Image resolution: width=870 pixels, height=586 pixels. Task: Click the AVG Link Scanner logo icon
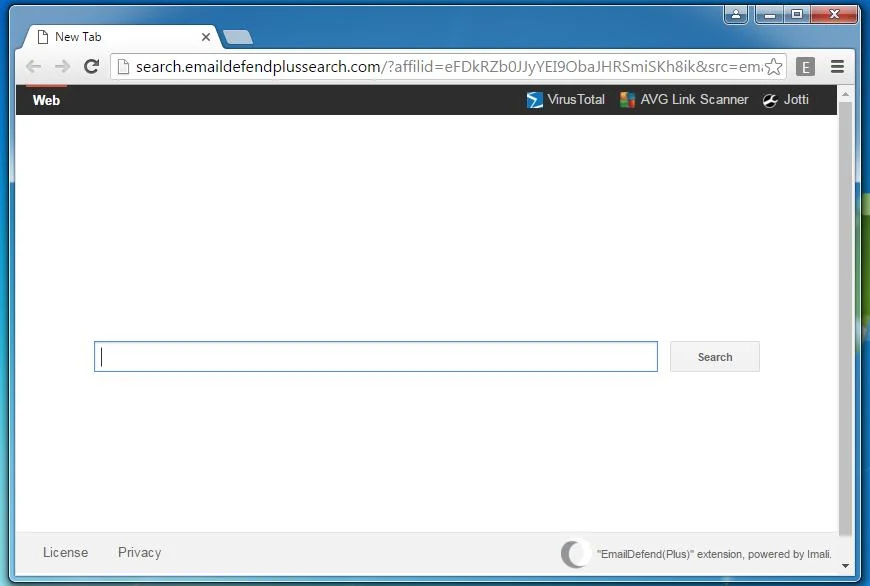coord(627,100)
